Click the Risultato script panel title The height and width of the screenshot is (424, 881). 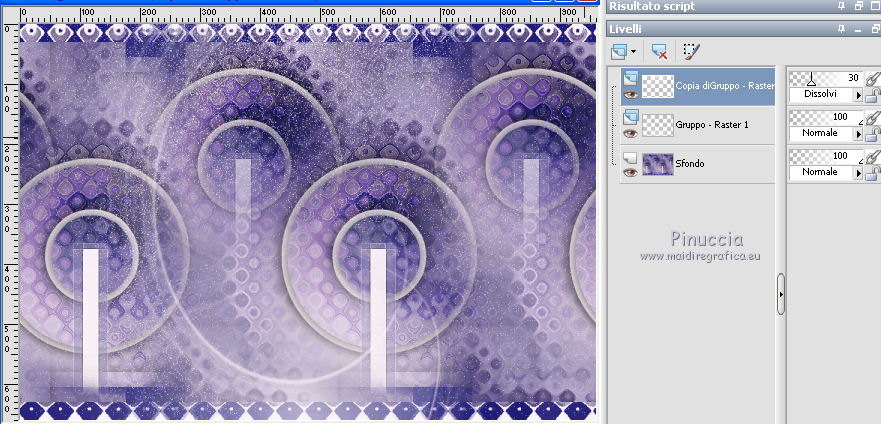[x=652, y=6]
